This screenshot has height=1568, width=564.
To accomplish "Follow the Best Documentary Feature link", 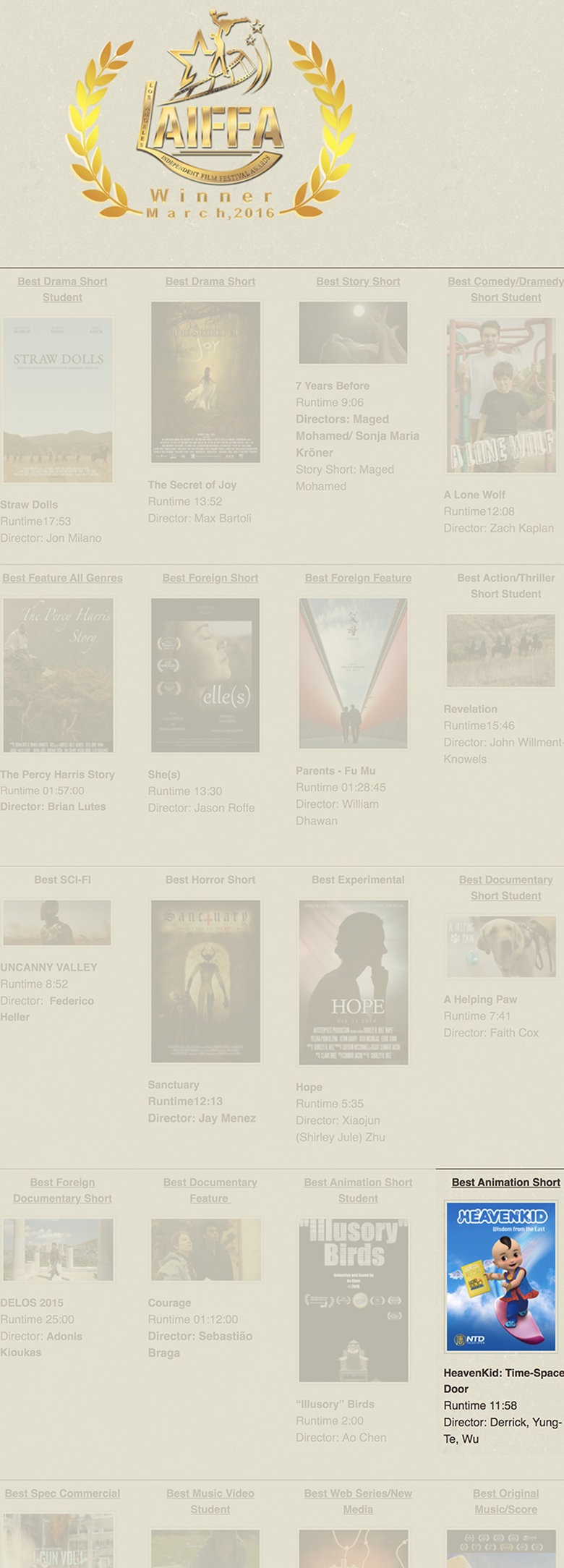I will (x=210, y=1190).
